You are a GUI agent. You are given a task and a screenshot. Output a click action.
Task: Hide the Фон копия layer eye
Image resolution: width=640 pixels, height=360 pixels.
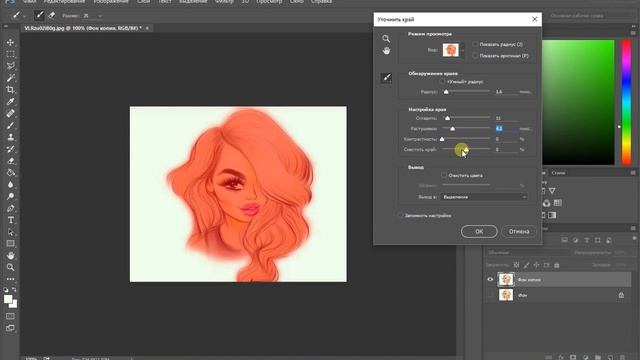click(490, 280)
